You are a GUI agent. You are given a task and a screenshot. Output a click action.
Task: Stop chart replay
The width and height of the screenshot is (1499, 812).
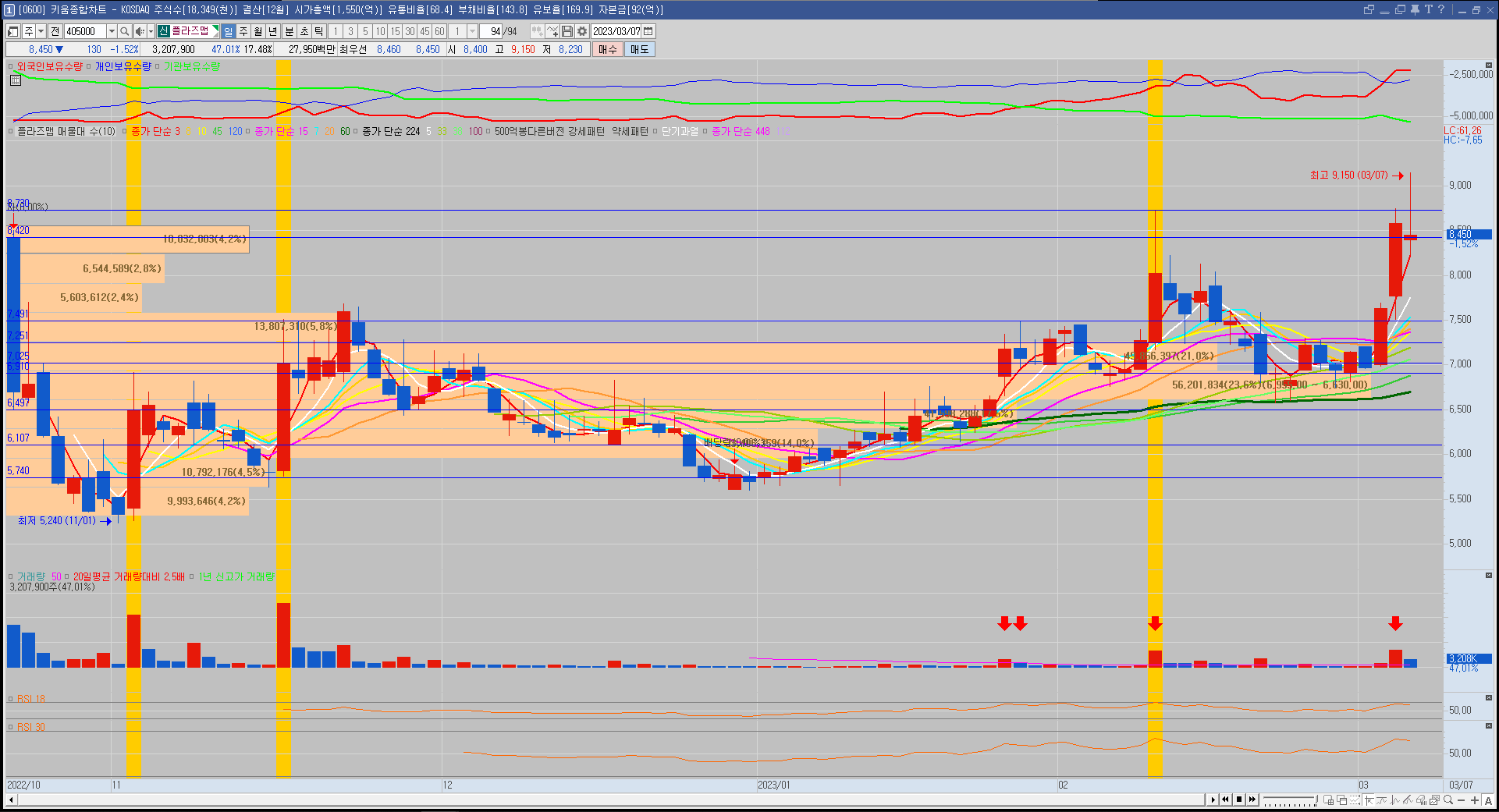pos(1239,800)
